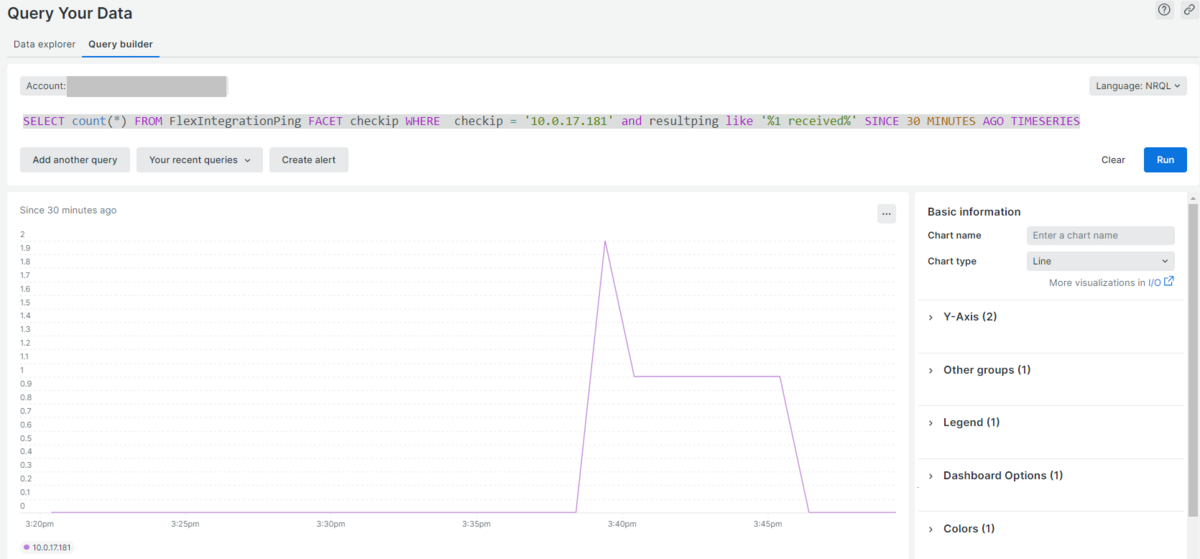This screenshot has height=559, width=1200.
Task: Copy permalink with the link icon
Action: click(x=1188, y=10)
